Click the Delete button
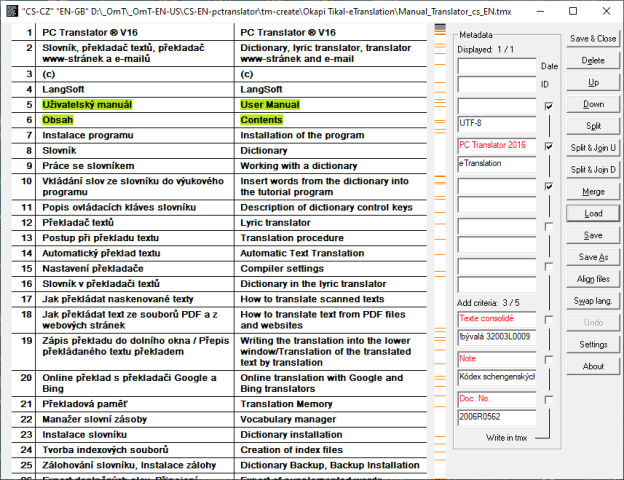624x480 pixels. (593, 60)
